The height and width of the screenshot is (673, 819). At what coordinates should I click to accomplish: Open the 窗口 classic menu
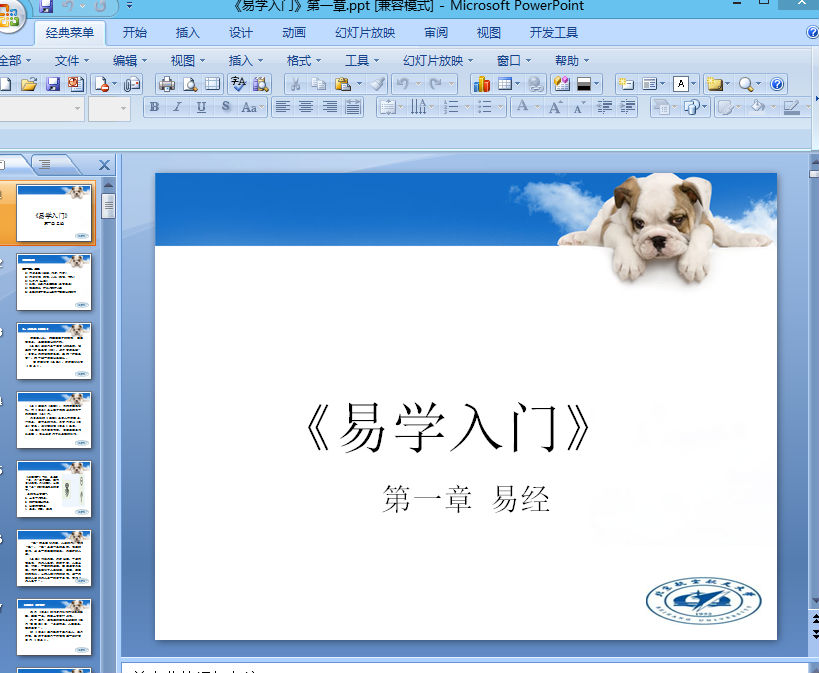[x=514, y=61]
